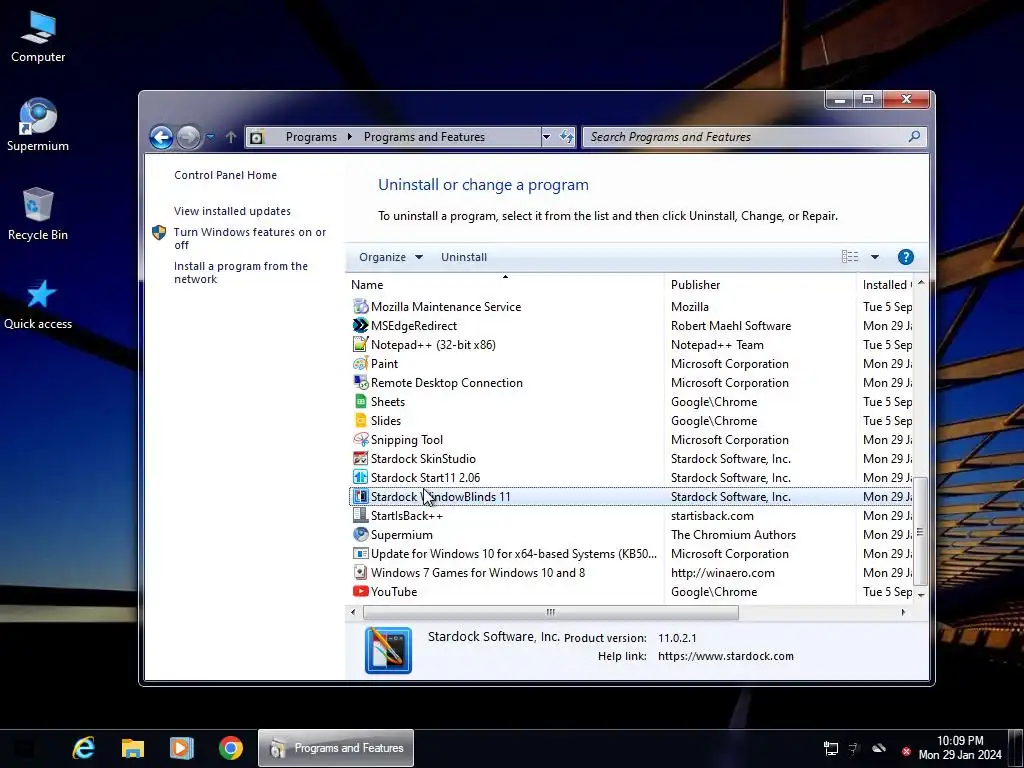Go up one level with up arrow
This screenshot has width=1024, height=768.
231,137
